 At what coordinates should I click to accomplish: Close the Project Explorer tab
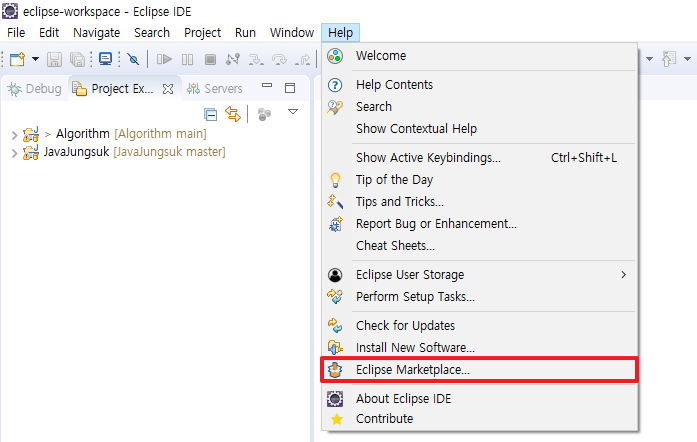point(168,89)
